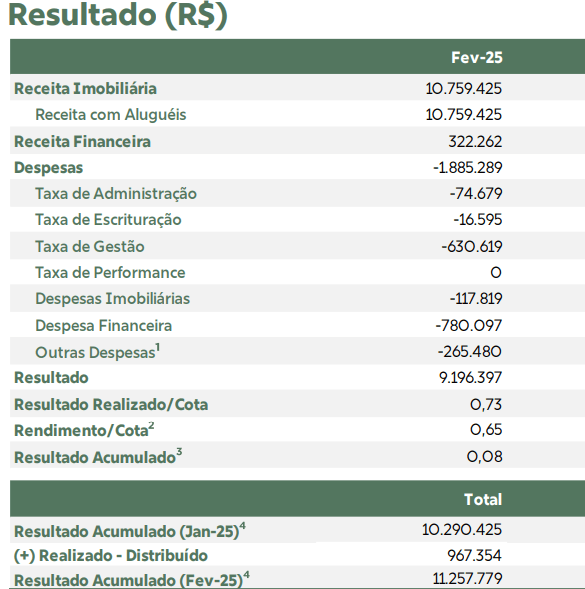
Task: Select the Resultado (R$) title heading
Action: (118, 15)
